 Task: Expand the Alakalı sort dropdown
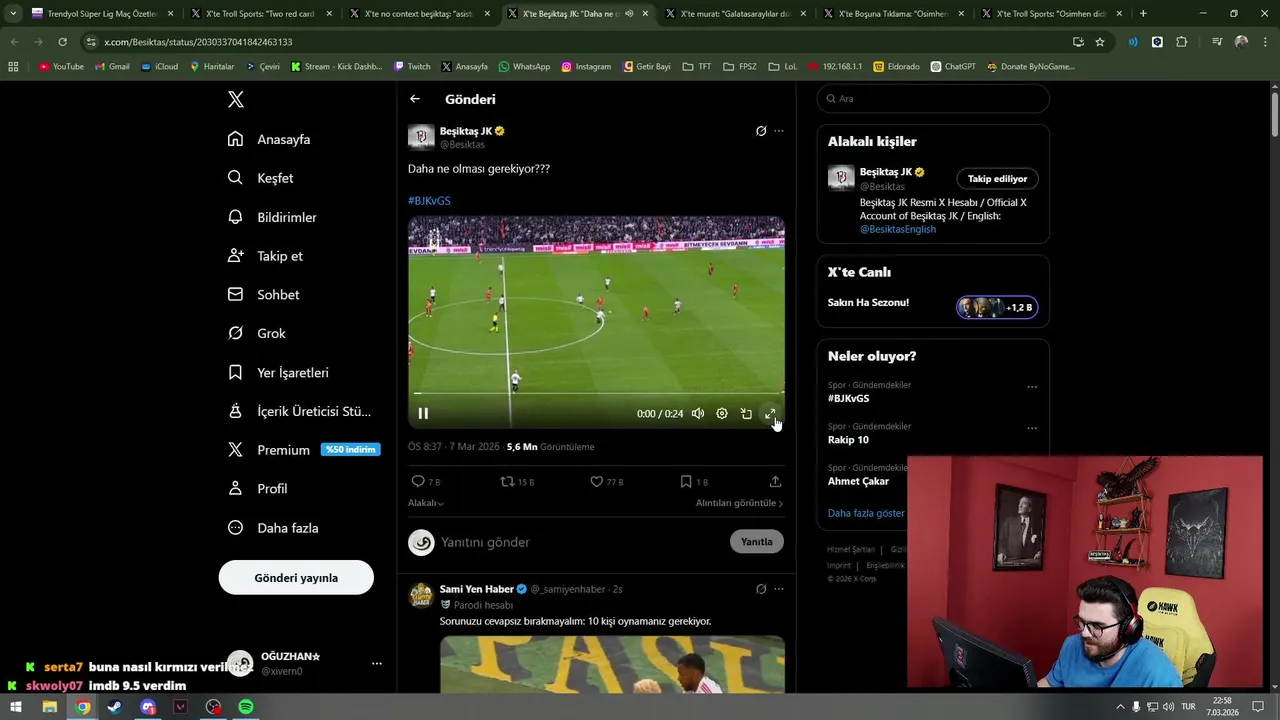point(426,503)
